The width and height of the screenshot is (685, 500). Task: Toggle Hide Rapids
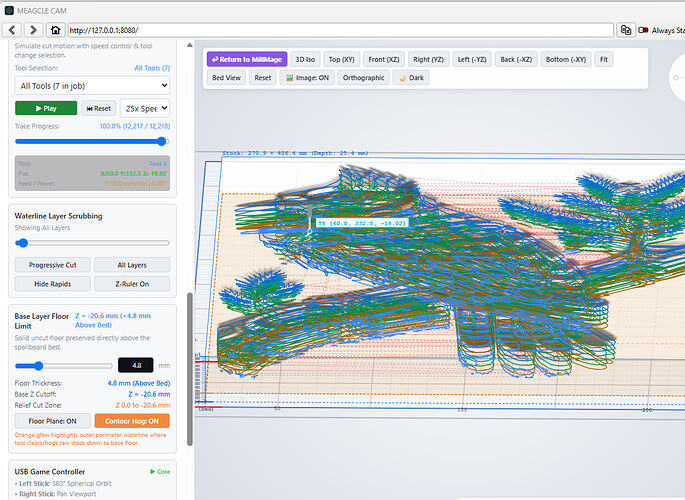[x=52, y=284]
